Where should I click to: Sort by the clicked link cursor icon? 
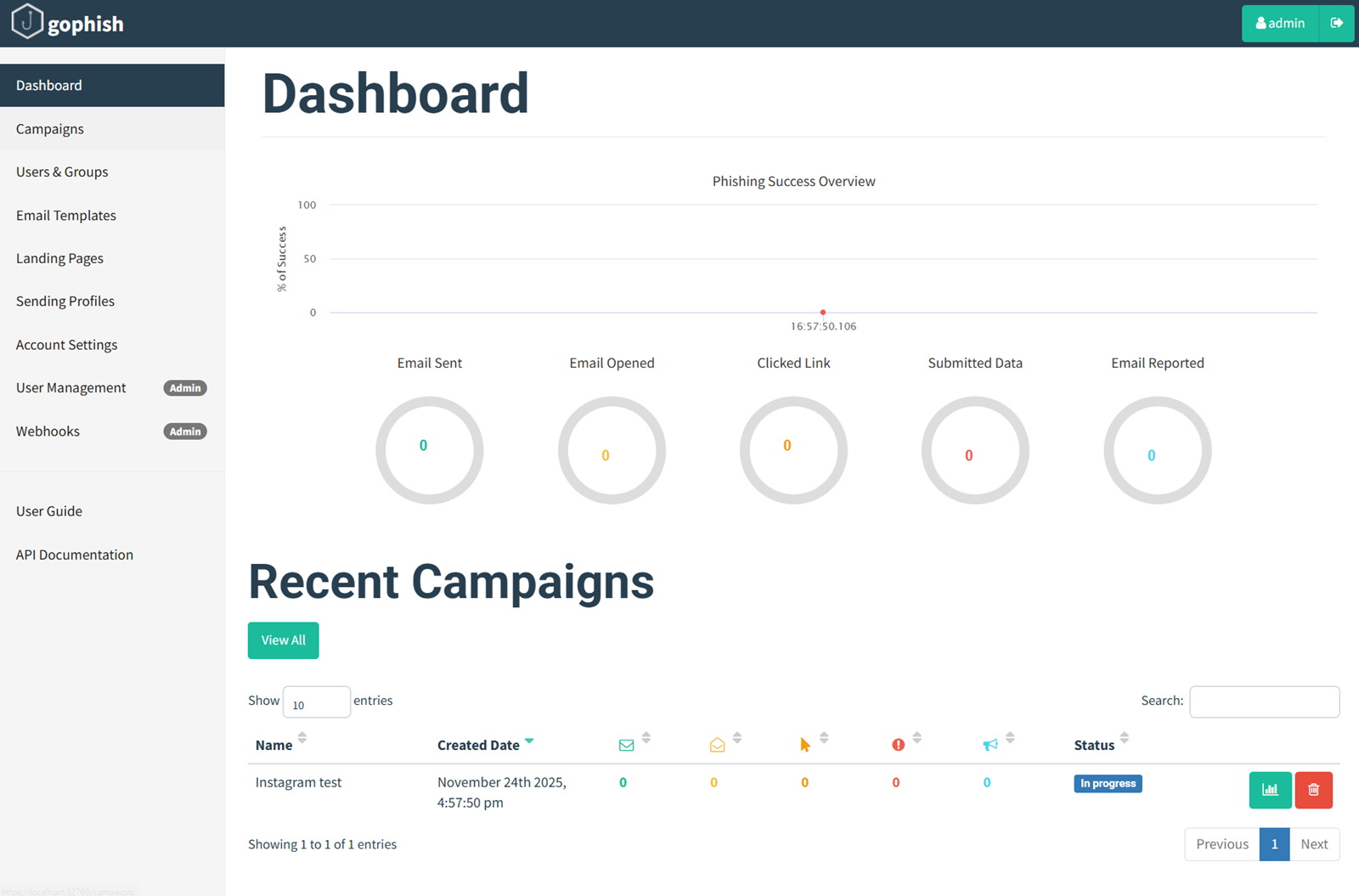coord(805,745)
